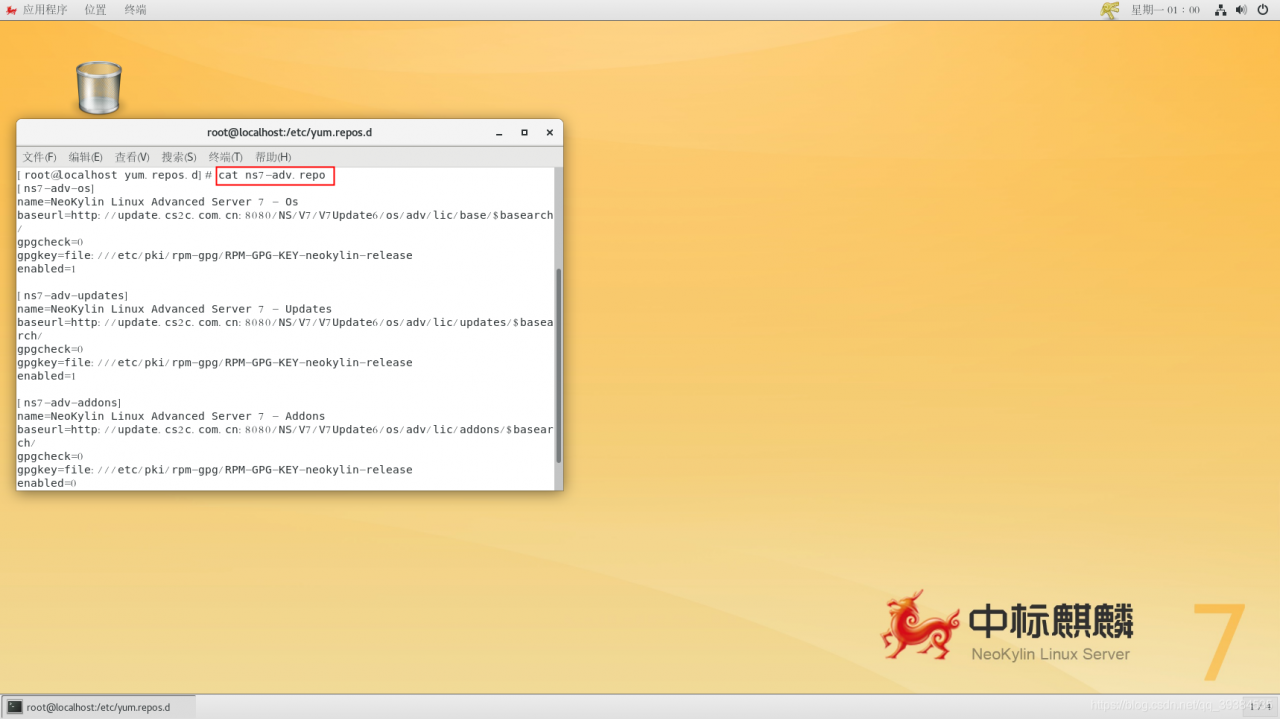1280x719 pixels.
Task: Click the power icon in top panel
Action: pos(1263,9)
